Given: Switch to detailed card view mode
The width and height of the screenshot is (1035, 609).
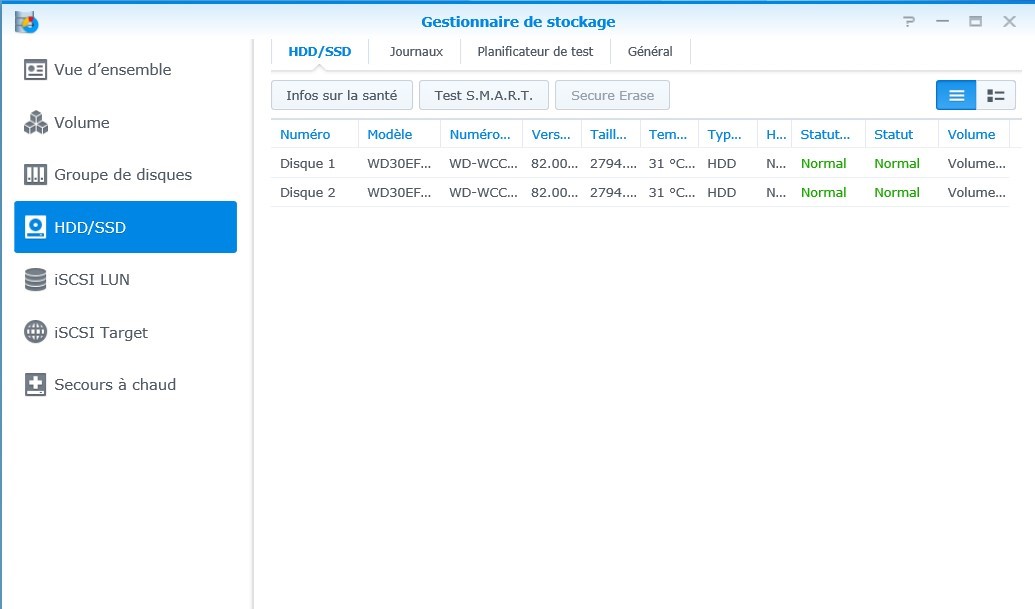Looking at the screenshot, I should 995,96.
